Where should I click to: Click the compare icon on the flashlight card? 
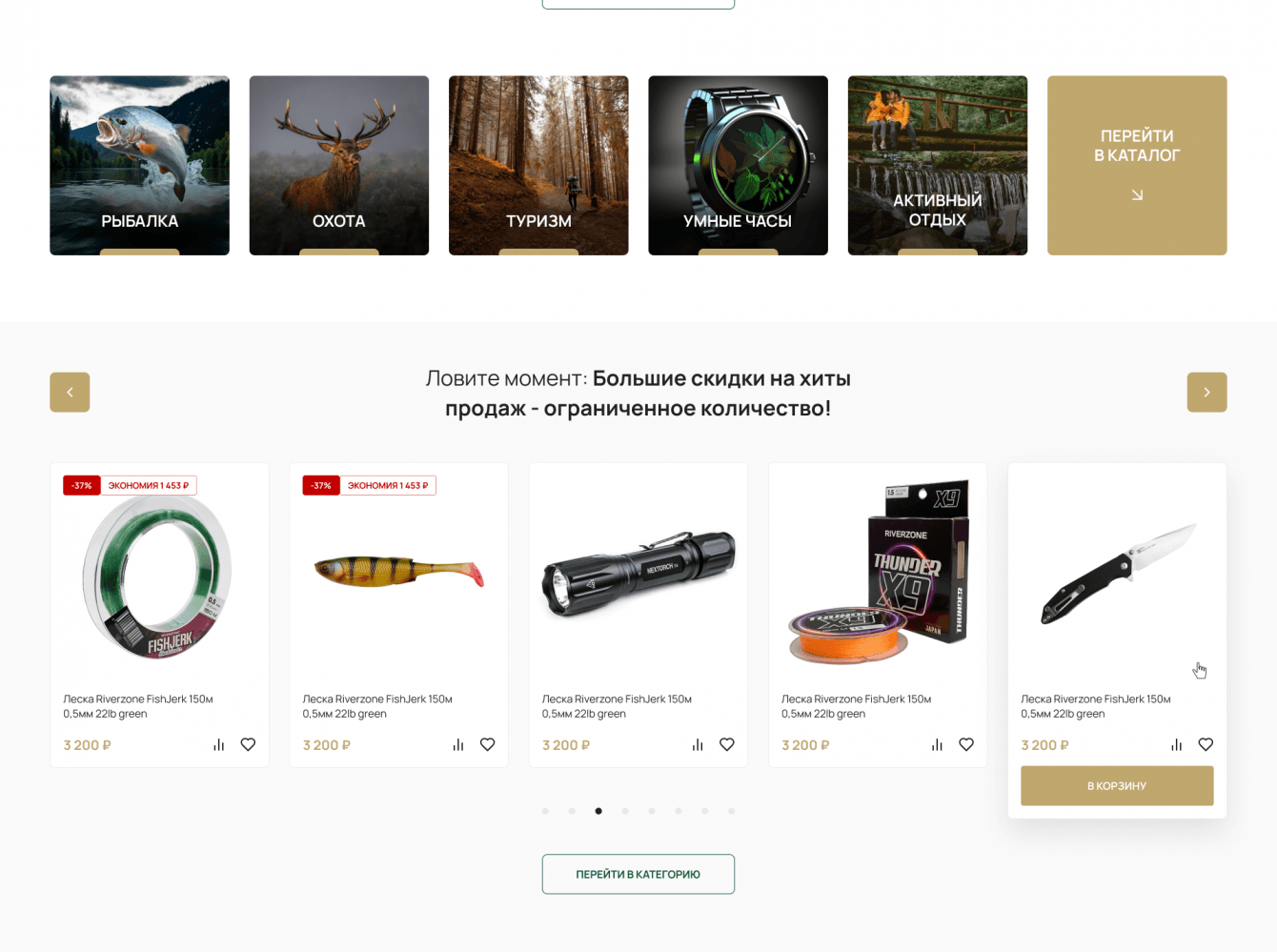698,744
